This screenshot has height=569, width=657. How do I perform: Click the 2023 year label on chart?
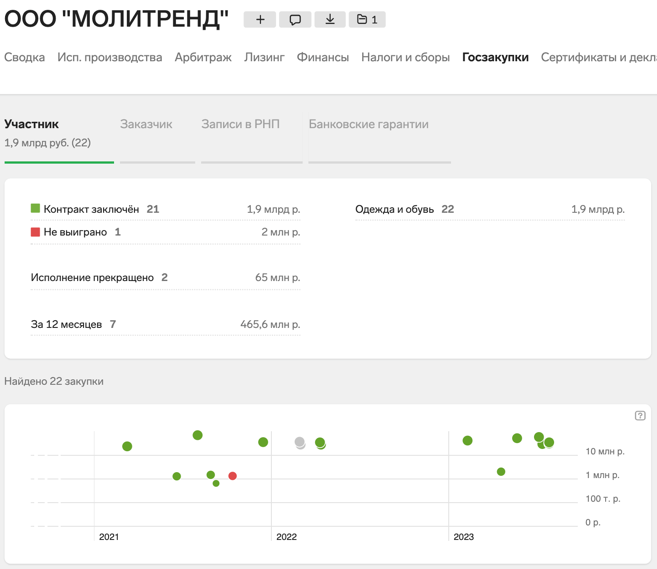tap(463, 537)
